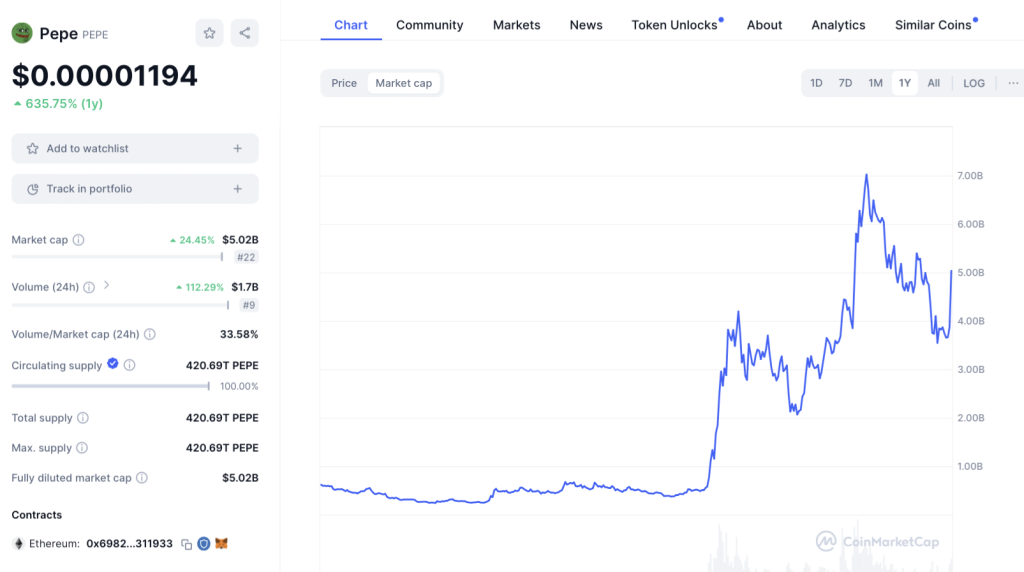The image size is (1024, 572).
Task: Open the Fully diluted market cap info icon
Action: [x=142, y=478]
